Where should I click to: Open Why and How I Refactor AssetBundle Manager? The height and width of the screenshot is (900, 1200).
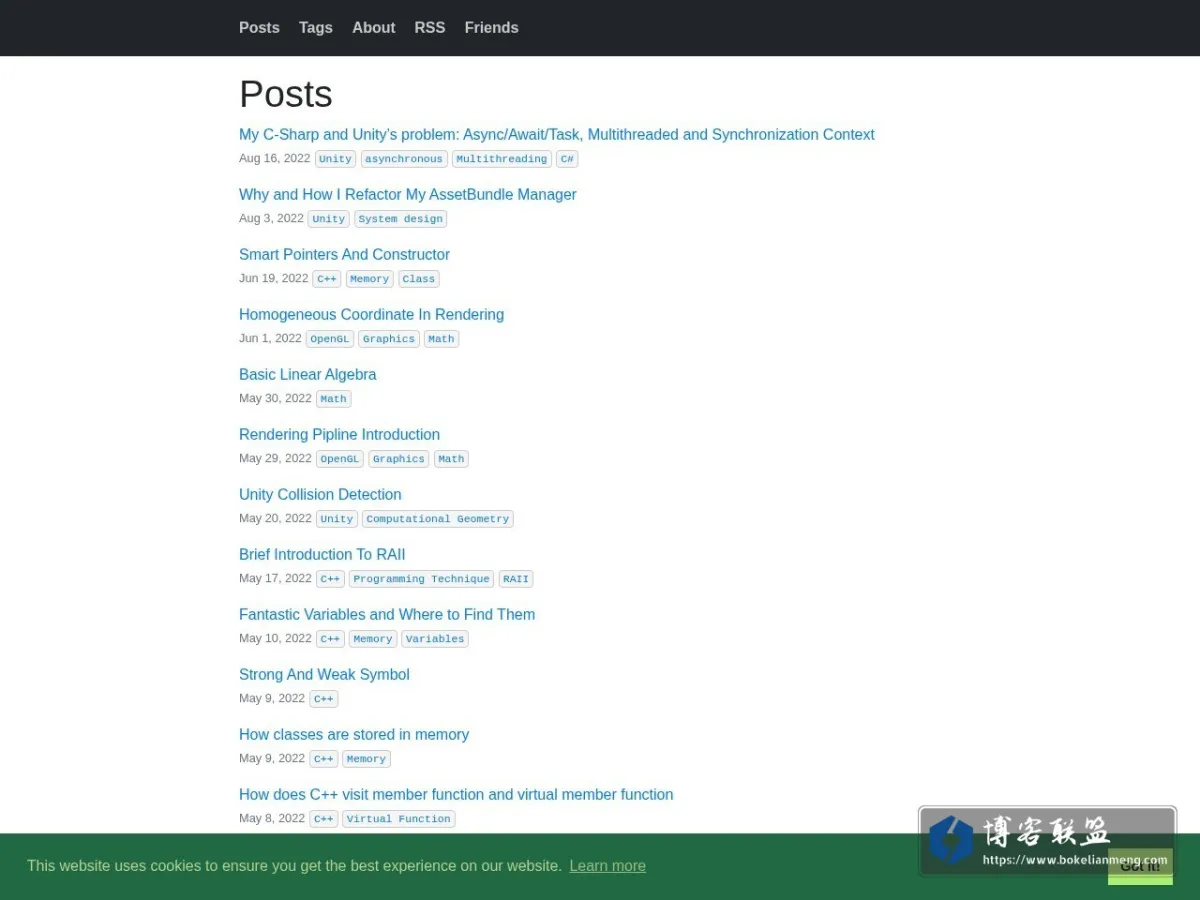(408, 194)
